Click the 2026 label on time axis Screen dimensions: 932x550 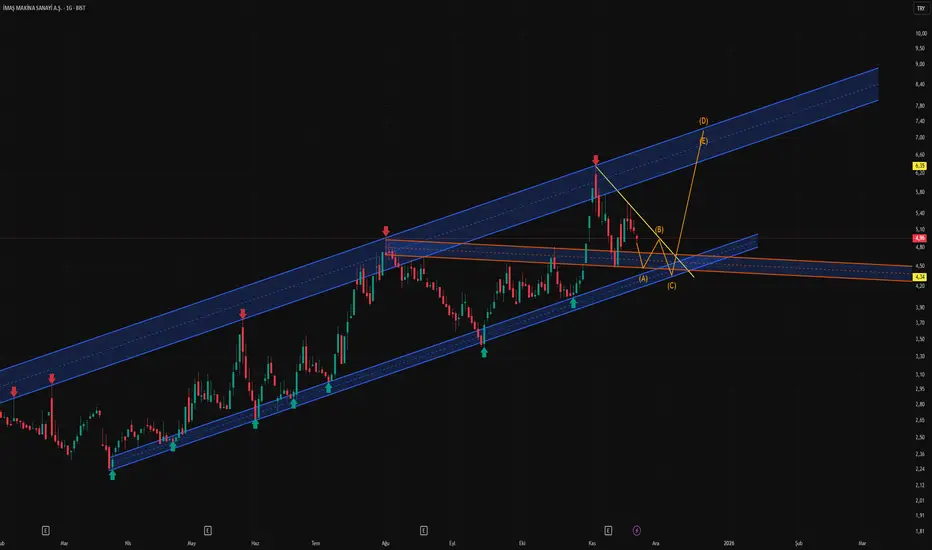tap(729, 543)
